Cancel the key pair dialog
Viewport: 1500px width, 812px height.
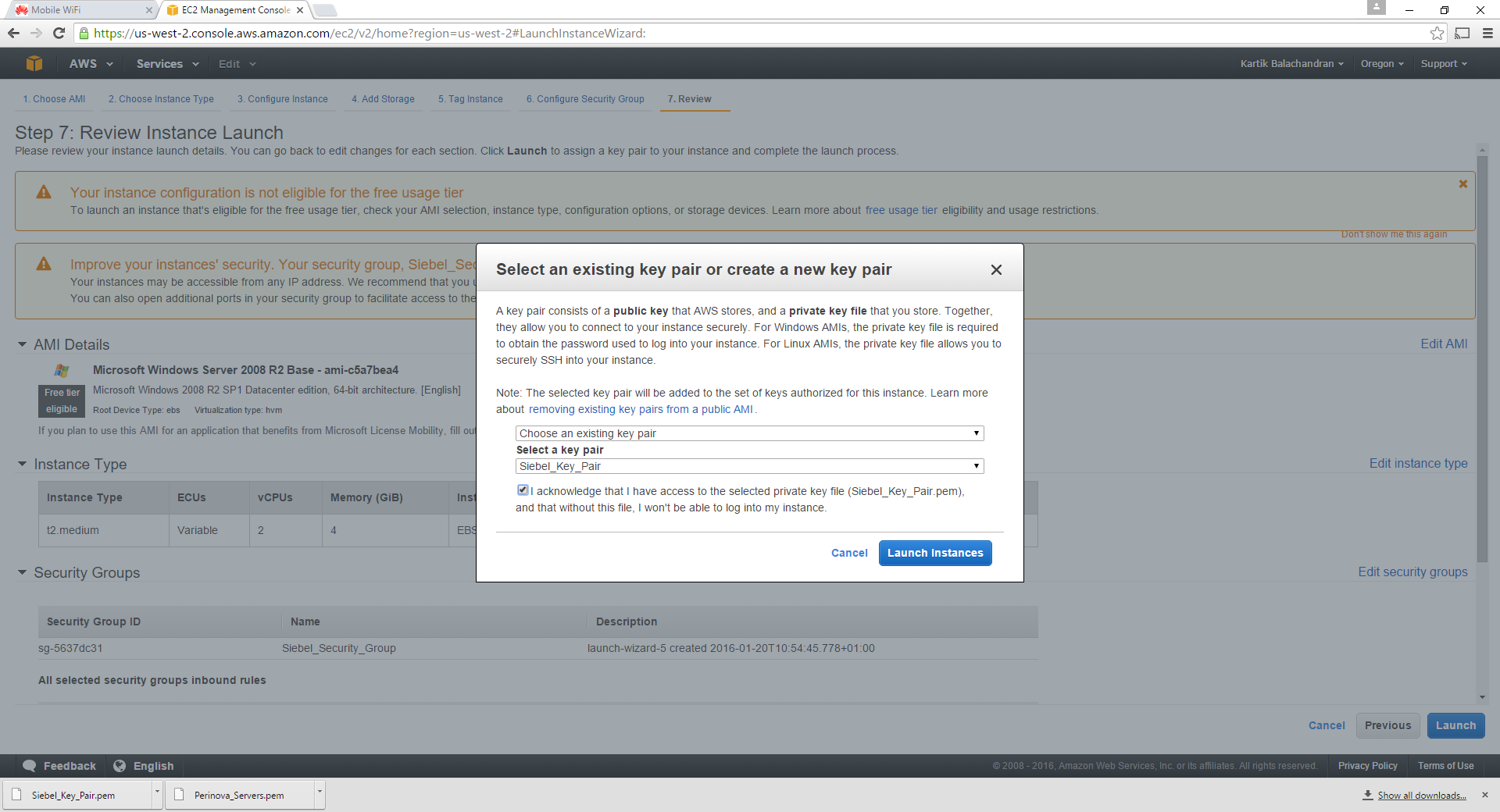[x=849, y=553]
